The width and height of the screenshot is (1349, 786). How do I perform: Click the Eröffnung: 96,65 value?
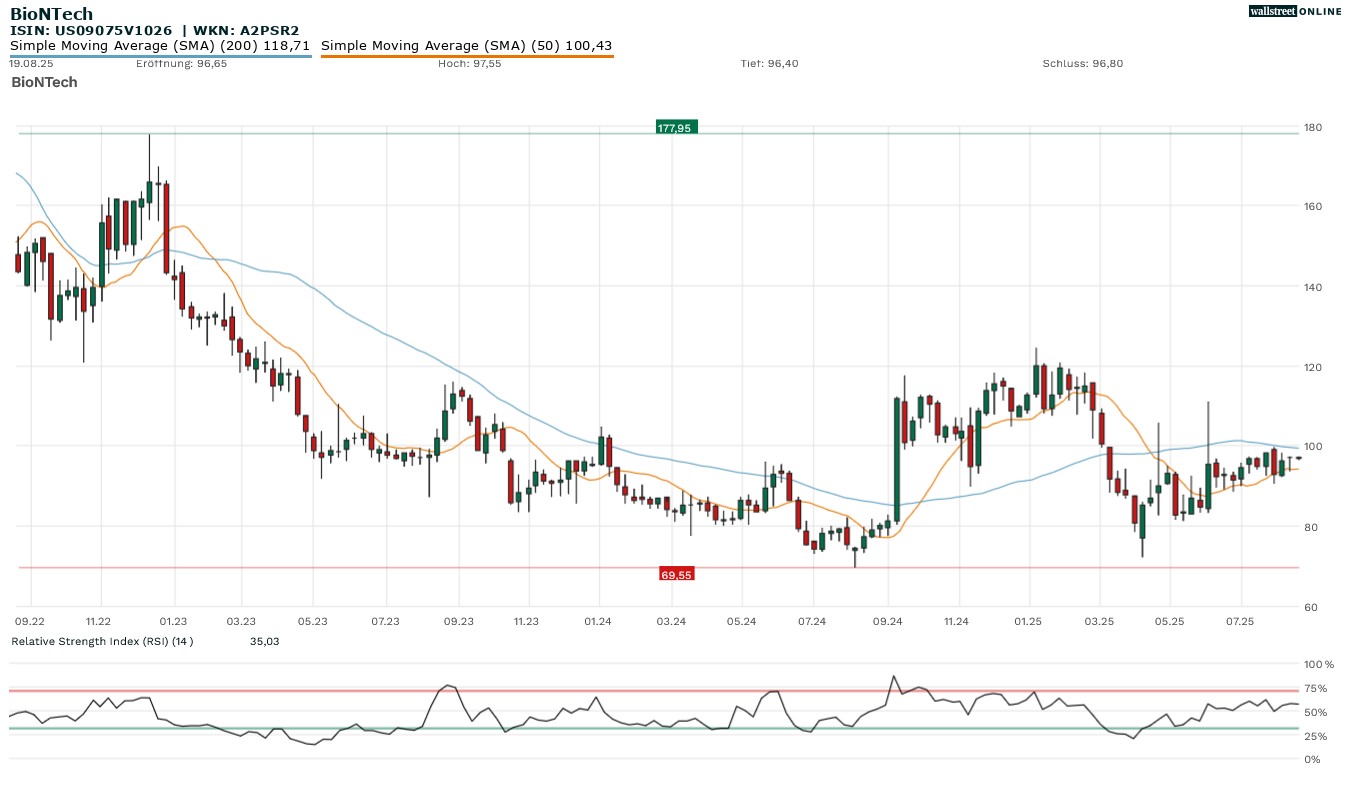click(181, 63)
